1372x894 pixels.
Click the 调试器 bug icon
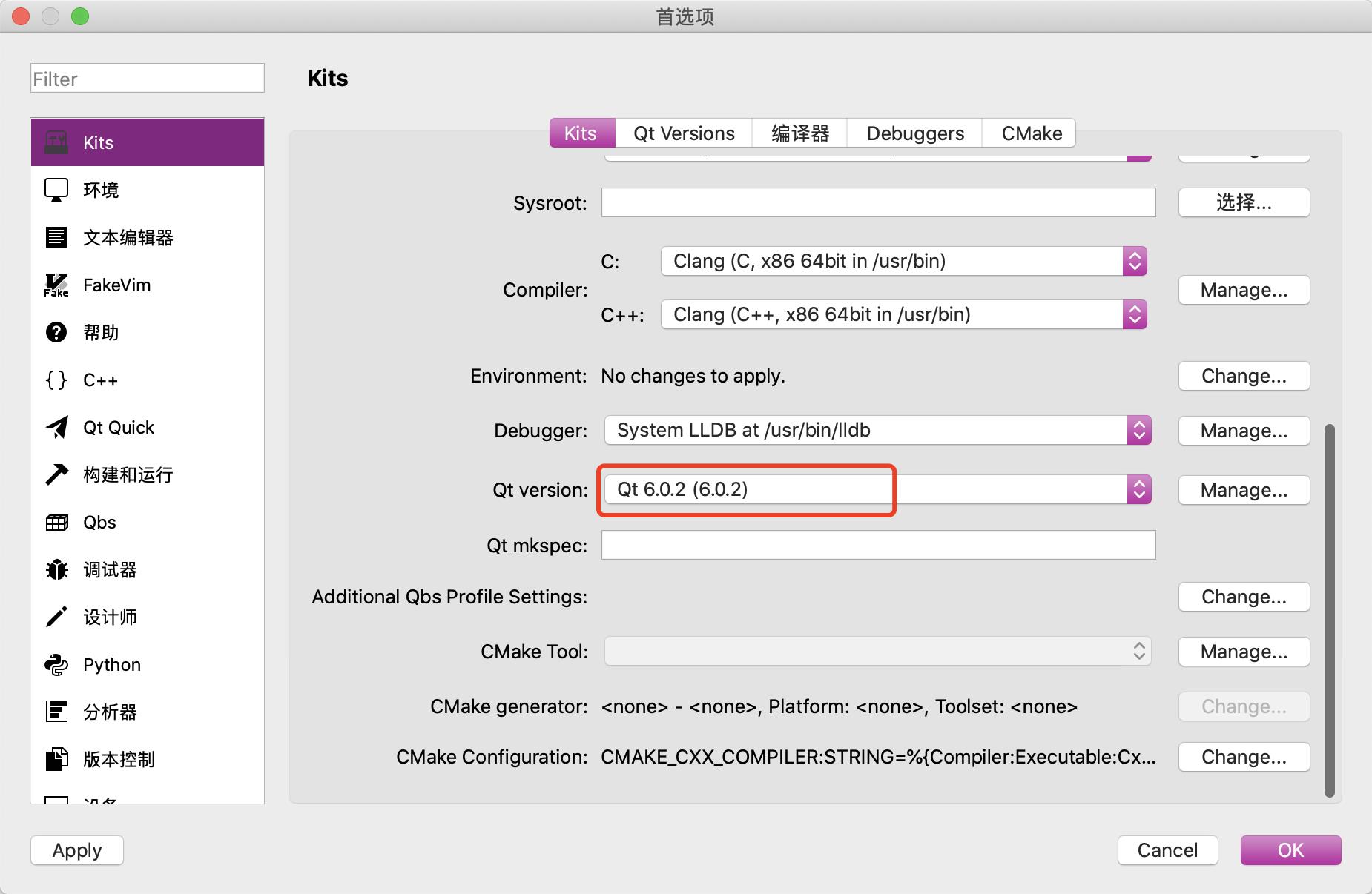[x=56, y=569]
